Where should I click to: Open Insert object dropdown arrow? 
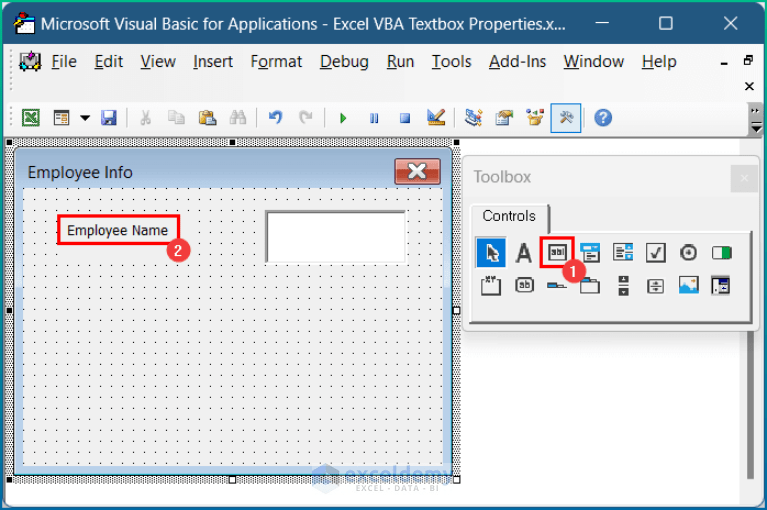point(85,118)
